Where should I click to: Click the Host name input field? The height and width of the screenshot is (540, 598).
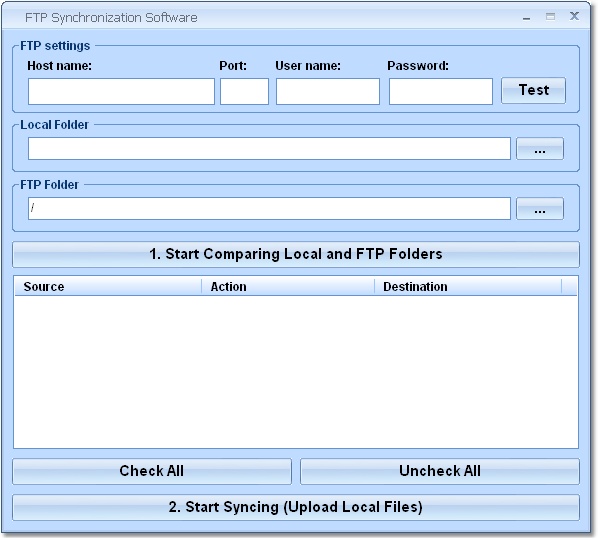[x=121, y=92]
